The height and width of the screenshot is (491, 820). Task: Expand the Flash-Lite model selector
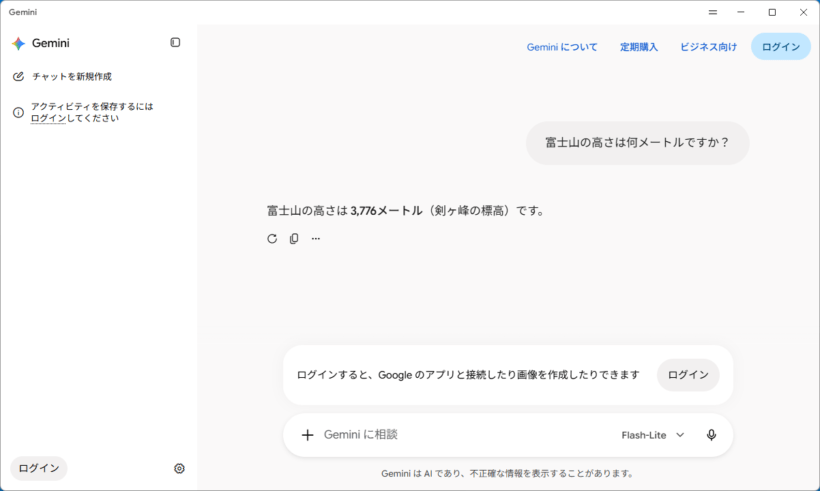point(653,435)
